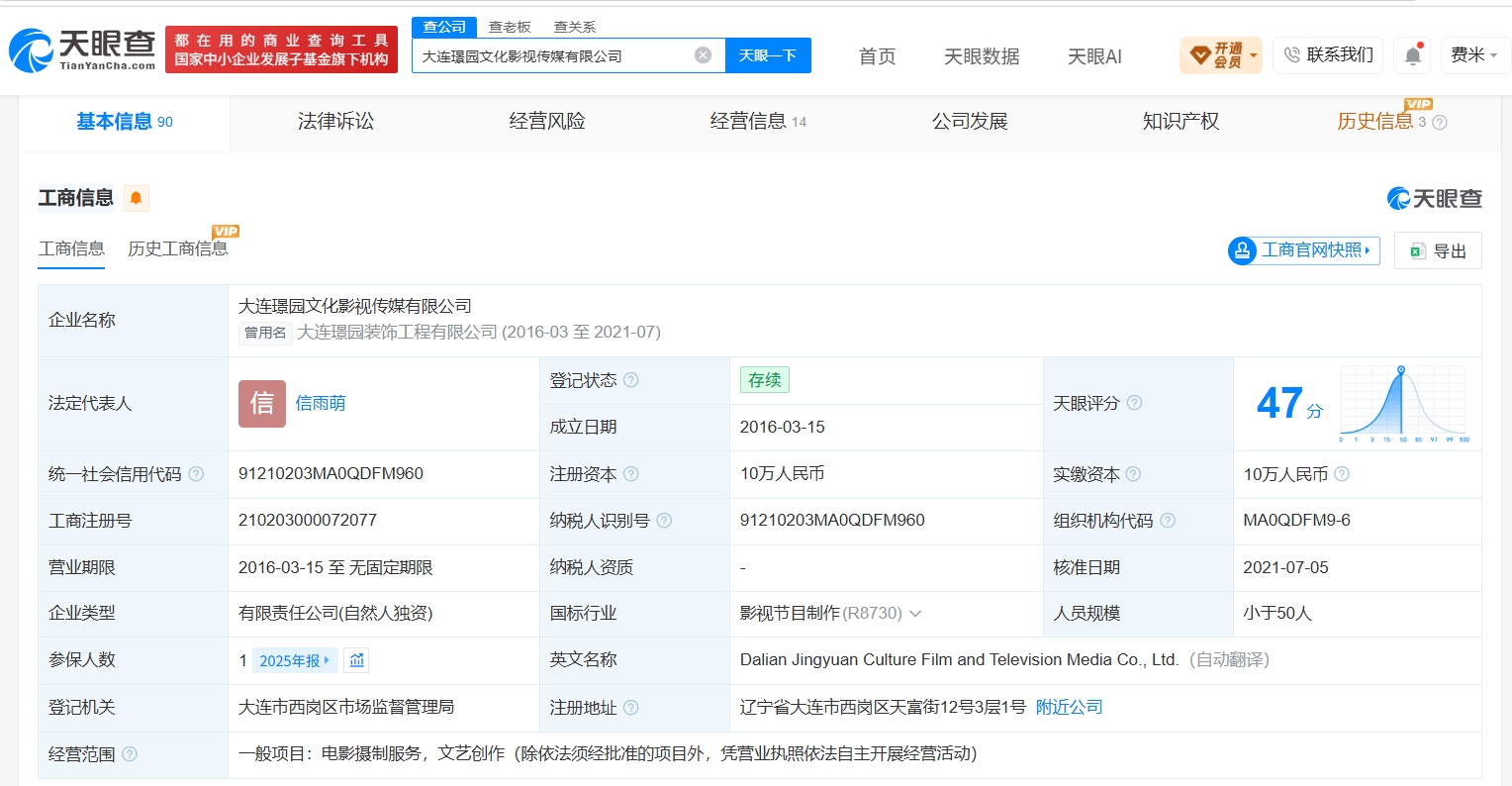This screenshot has height=786, width=1512.
Task: Click the help icon beside 组织机构代码
Action: coord(1168,521)
